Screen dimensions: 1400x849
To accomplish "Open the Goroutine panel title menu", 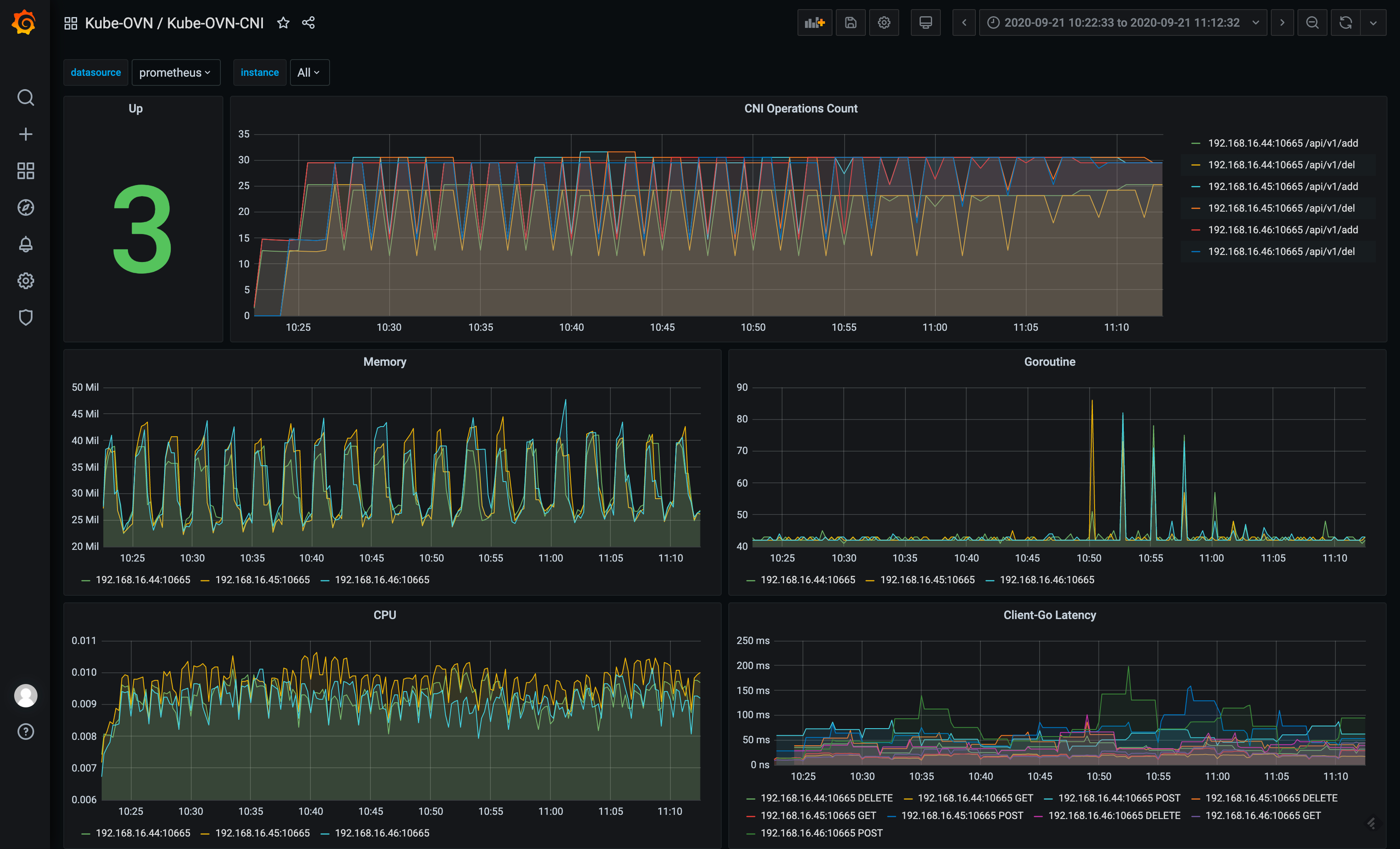I will [1049, 362].
